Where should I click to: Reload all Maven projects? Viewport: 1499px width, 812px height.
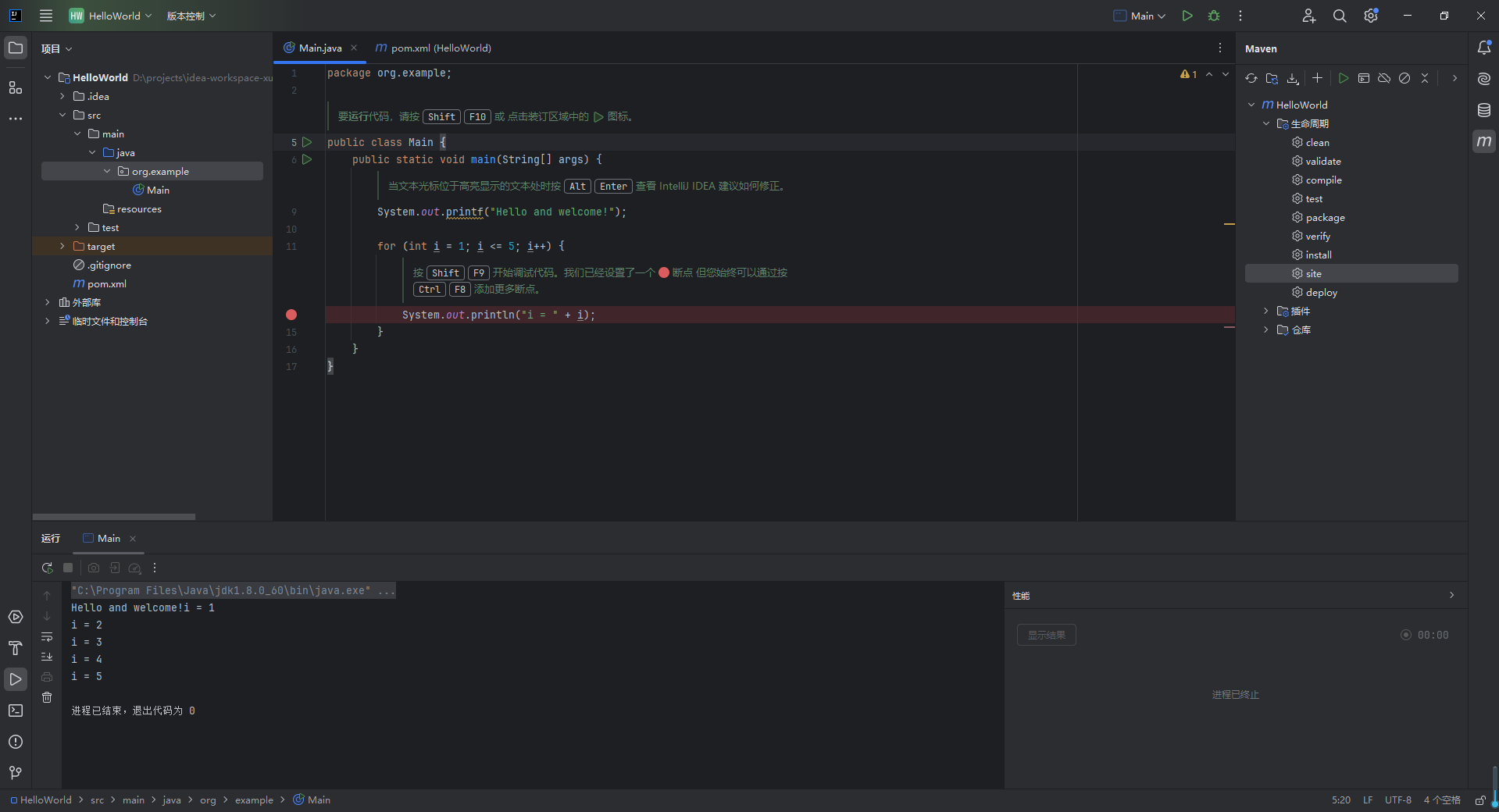coord(1251,78)
